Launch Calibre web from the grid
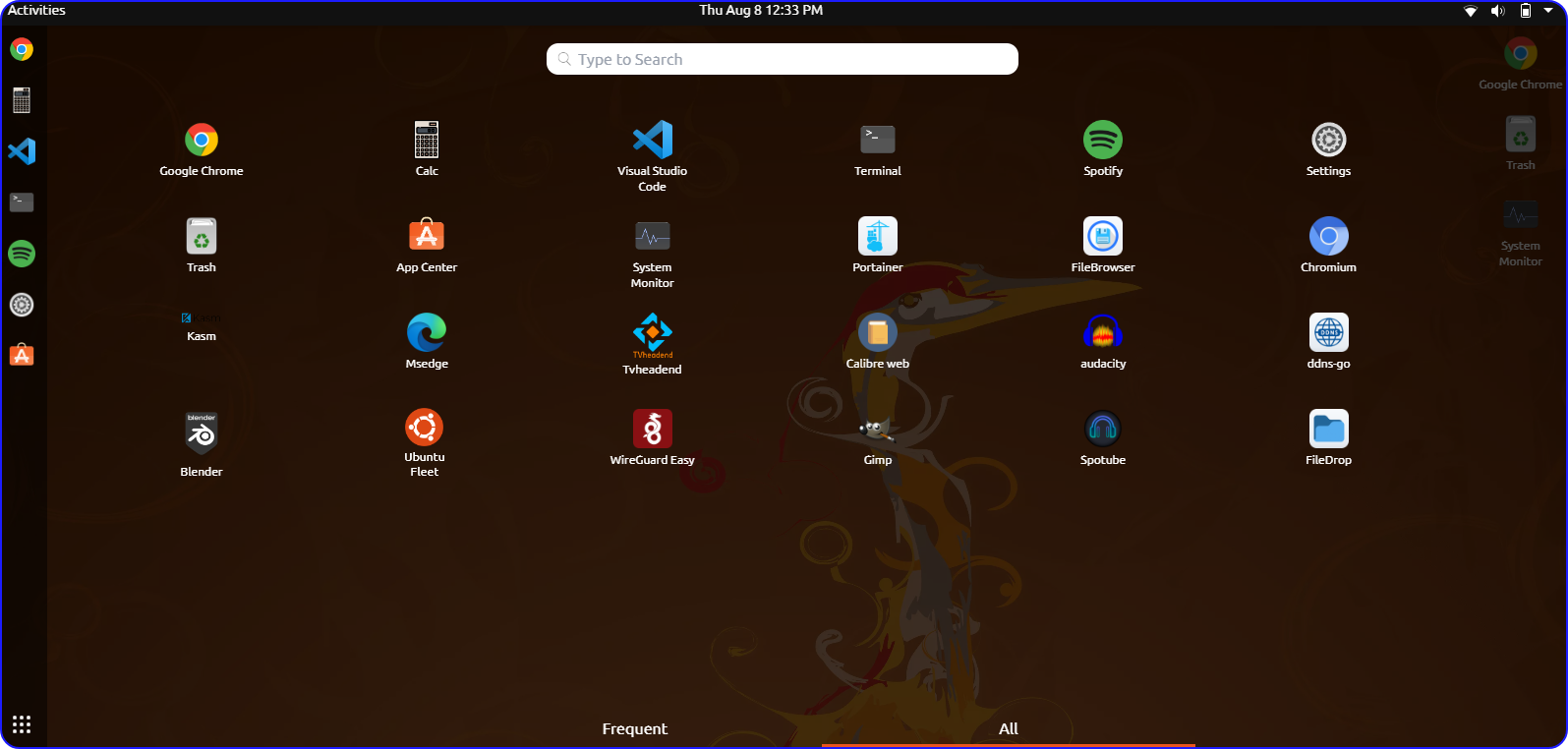This screenshot has width=1568, height=749. coord(877,333)
